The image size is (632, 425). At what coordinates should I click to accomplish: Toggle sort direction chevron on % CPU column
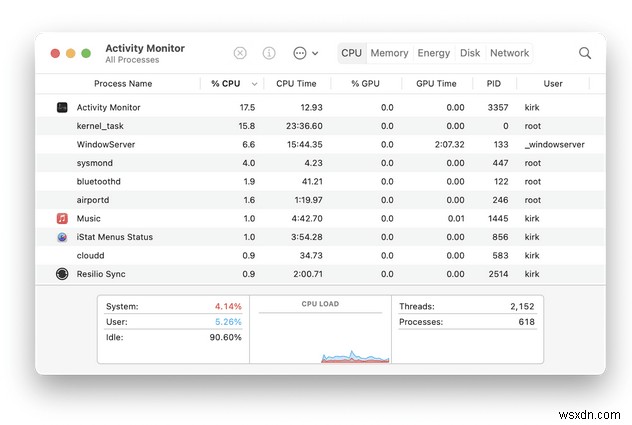(254, 84)
